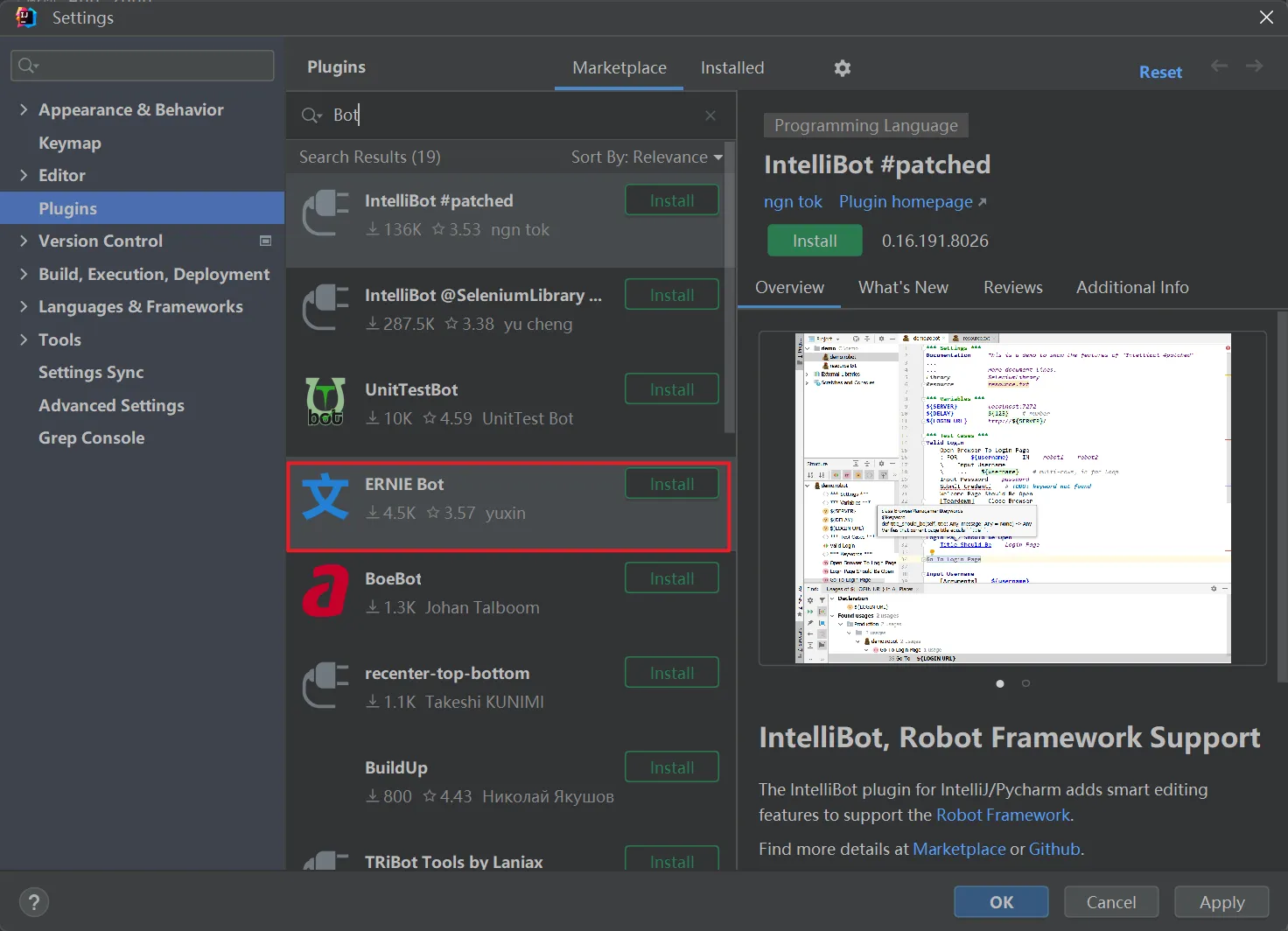This screenshot has height=931, width=1288.
Task: Click the settings search magnifier icon
Action: click(x=28, y=66)
